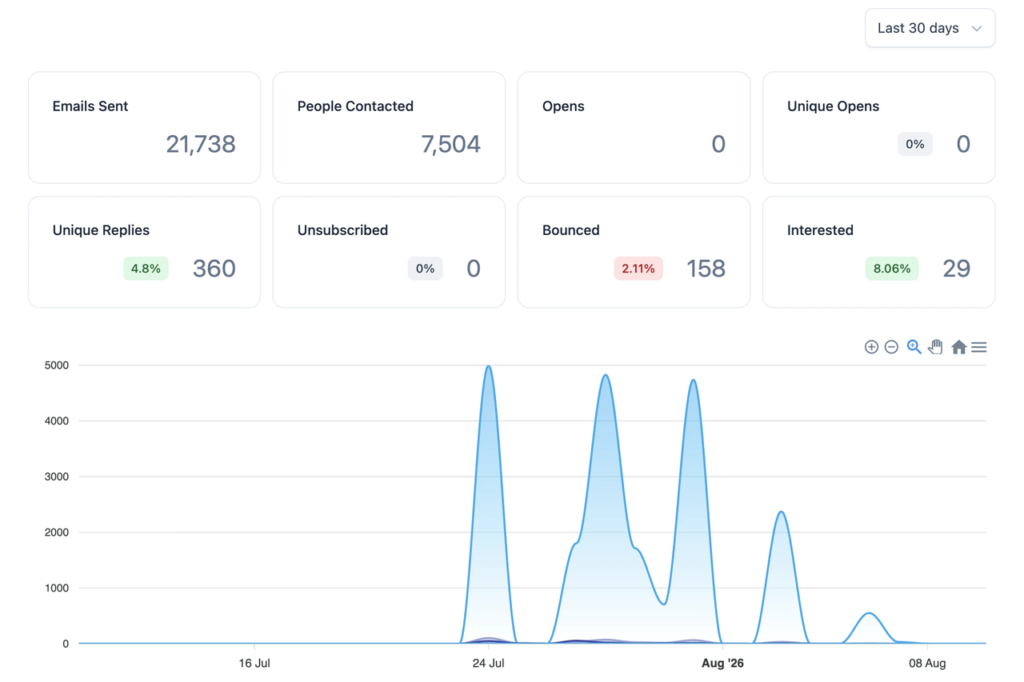Click the 16 Jul axis label
The height and width of the screenshot is (682, 1024).
coord(254,663)
